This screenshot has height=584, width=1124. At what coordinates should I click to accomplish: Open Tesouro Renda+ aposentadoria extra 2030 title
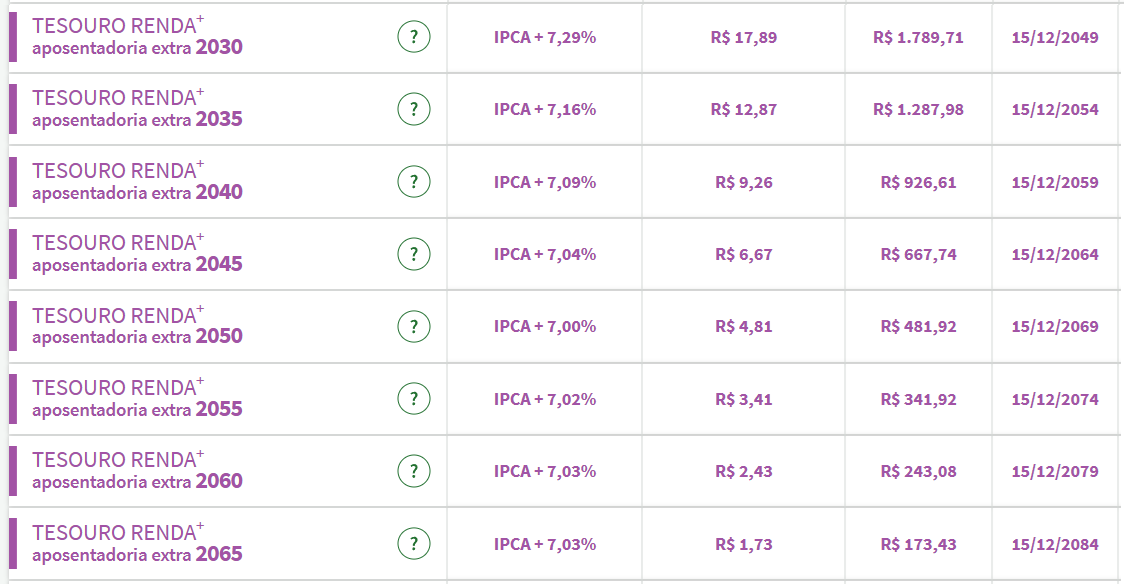pyautogui.click(x=137, y=37)
